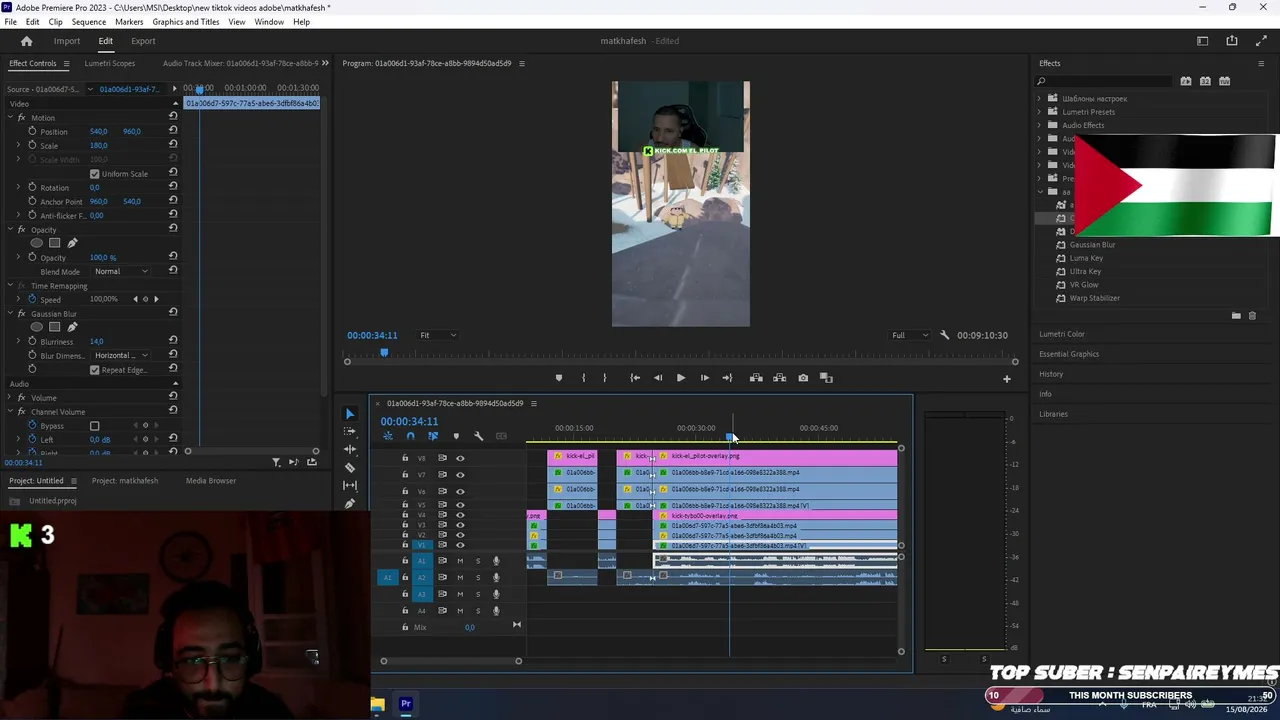1280x720 pixels.
Task: Click the Home icon in the header
Action: coord(27,41)
